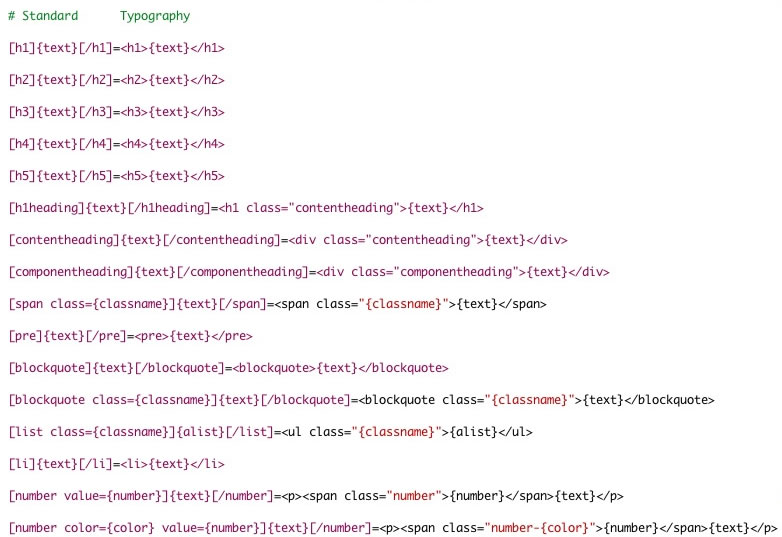
Task: Click the '# Standard Typography' comment line
Action: 99,16
